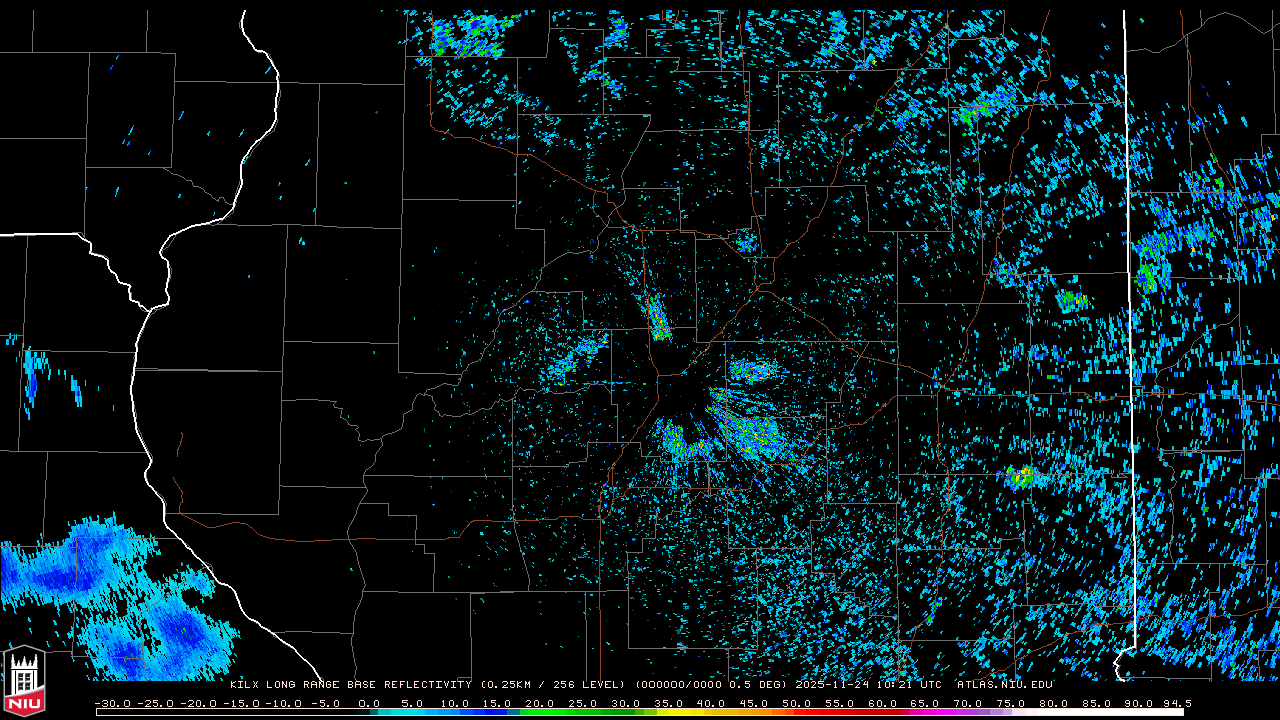Screen dimensions: 1280x720
Task: Pick the yellow segment of the color bar
Action: point(700,712)
